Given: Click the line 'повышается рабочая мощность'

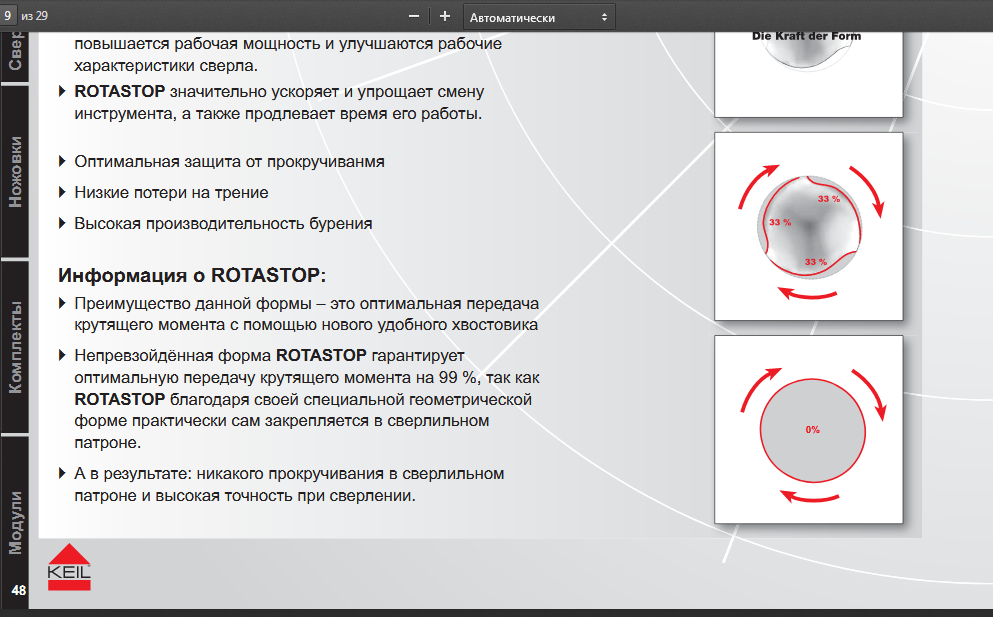Looking at the screenshot, I should [x=288, y=44].
